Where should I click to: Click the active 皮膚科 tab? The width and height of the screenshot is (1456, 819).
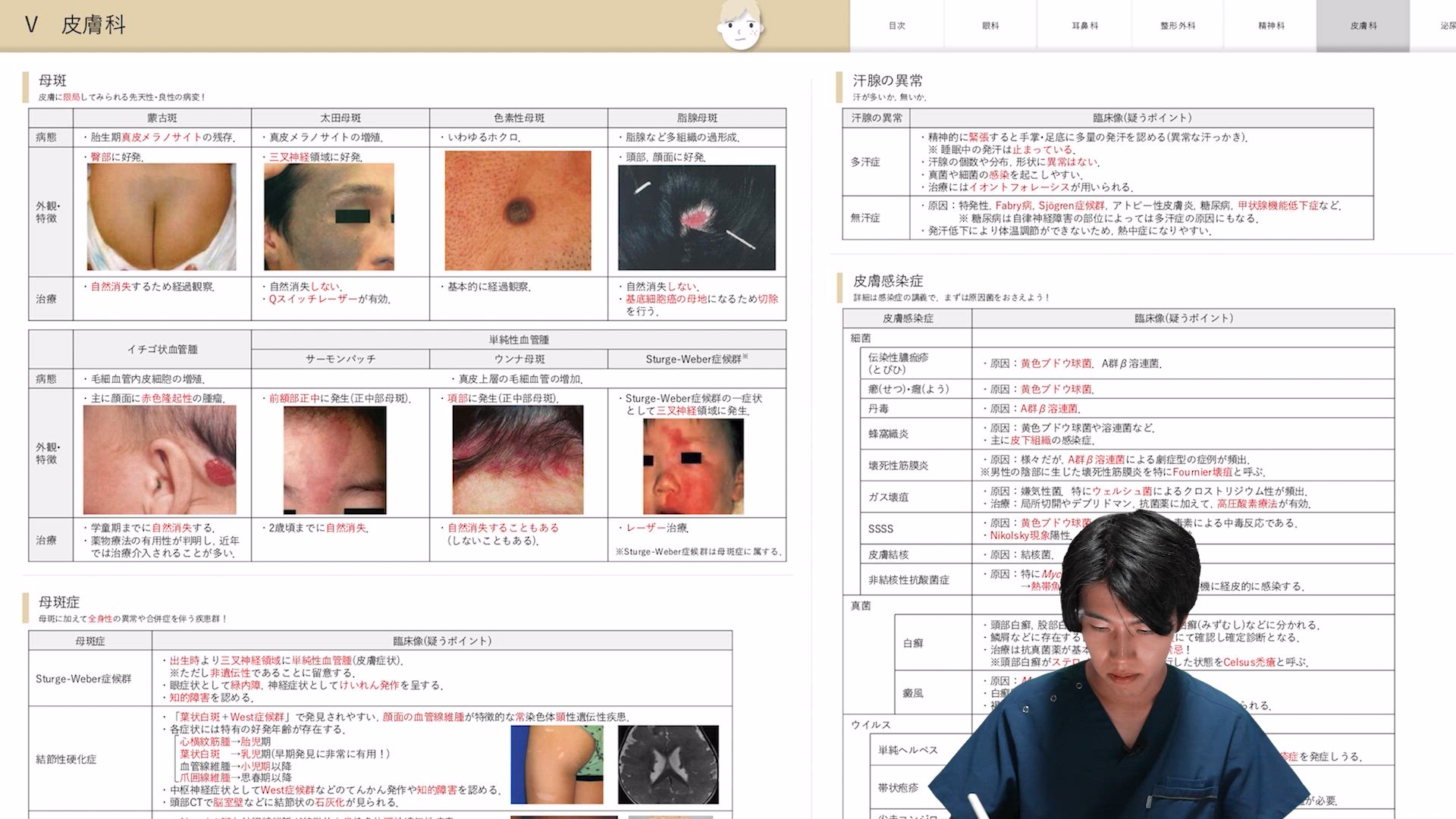(x=1363, y=26)
